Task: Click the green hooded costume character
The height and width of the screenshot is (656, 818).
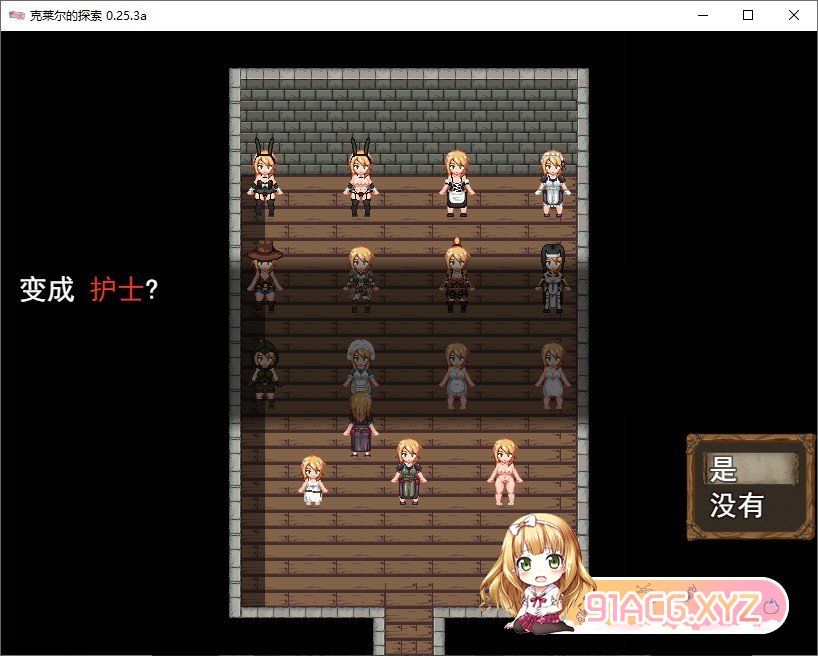Action: tap(264, 372)
